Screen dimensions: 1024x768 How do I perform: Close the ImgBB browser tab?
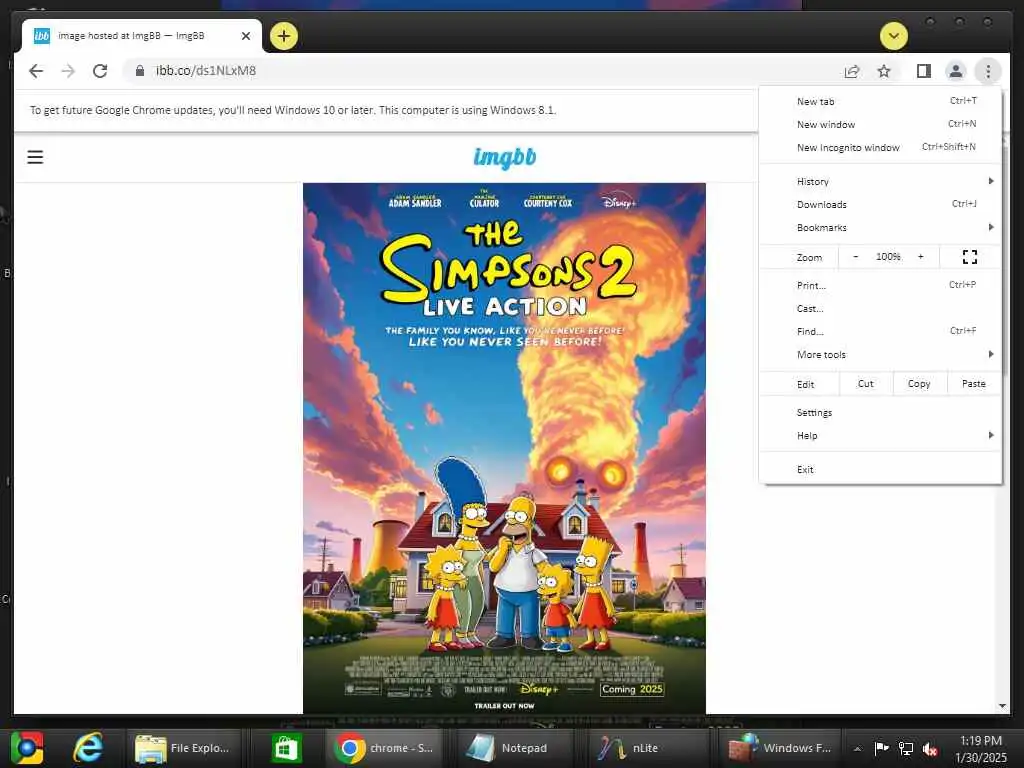coord(246,36)
